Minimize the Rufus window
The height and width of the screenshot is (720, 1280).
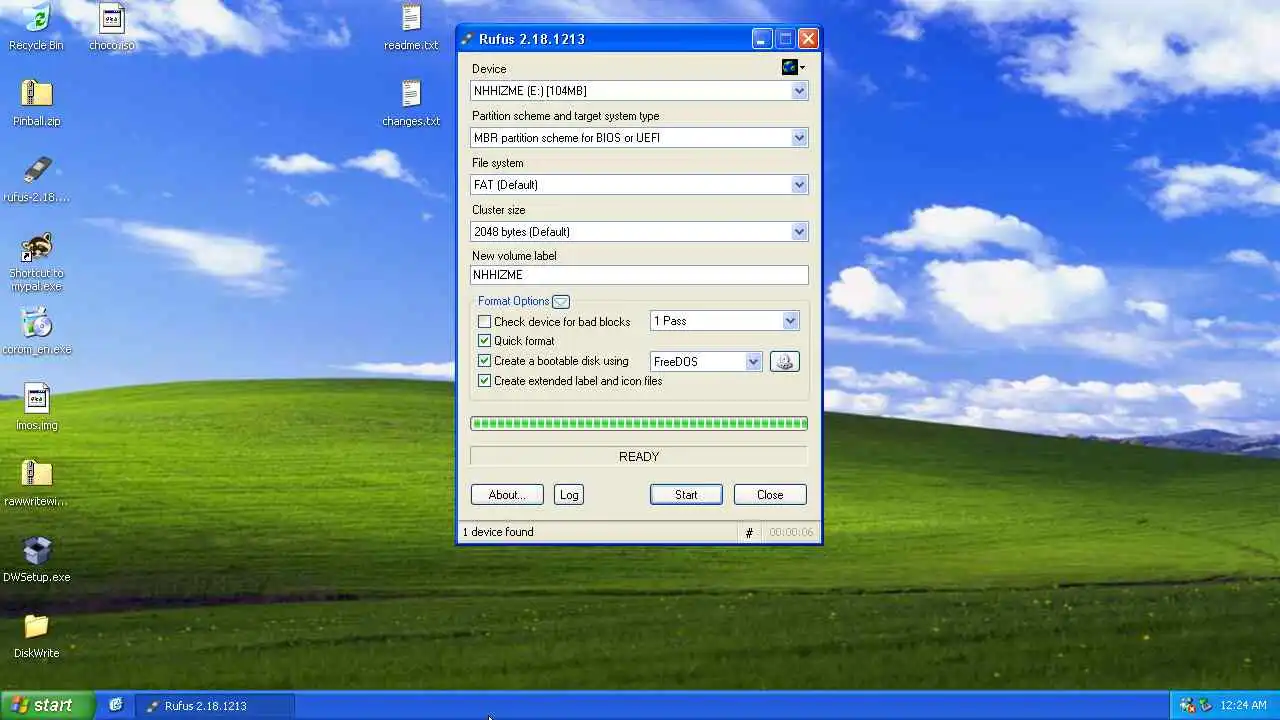pyautogui.click(x=762, y=39)
